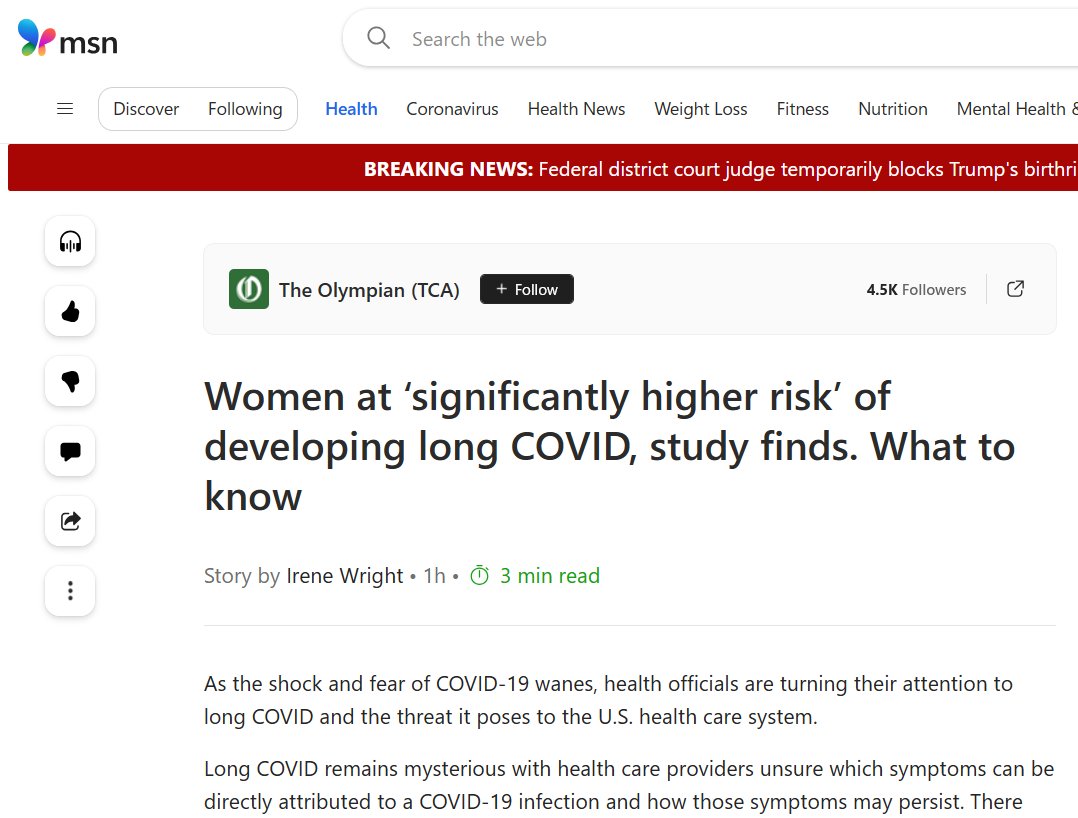Like the article with thumbs up
Screen dimensions: 1078x818
70,312
